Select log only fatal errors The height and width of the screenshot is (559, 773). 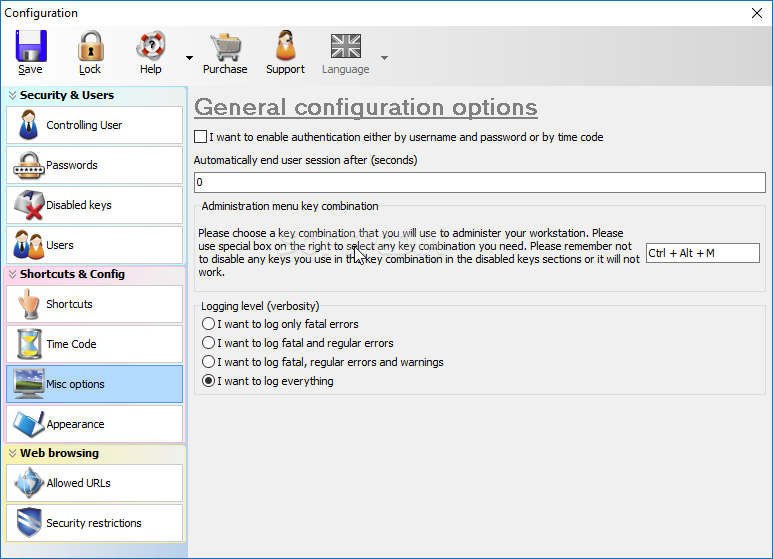coord(208,324)
